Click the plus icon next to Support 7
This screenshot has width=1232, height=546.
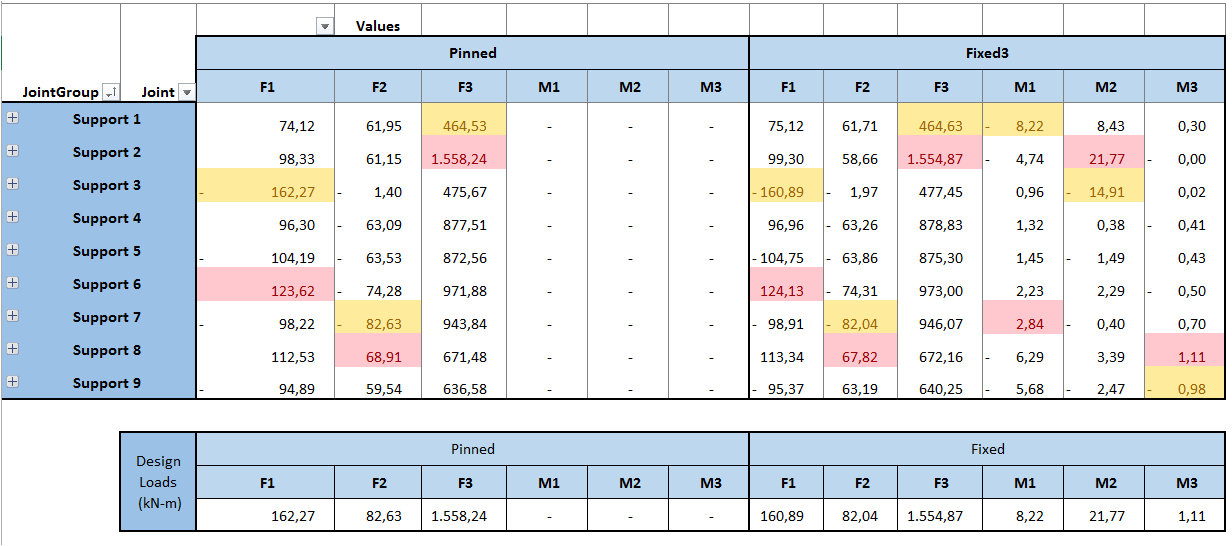coord(12,316)
